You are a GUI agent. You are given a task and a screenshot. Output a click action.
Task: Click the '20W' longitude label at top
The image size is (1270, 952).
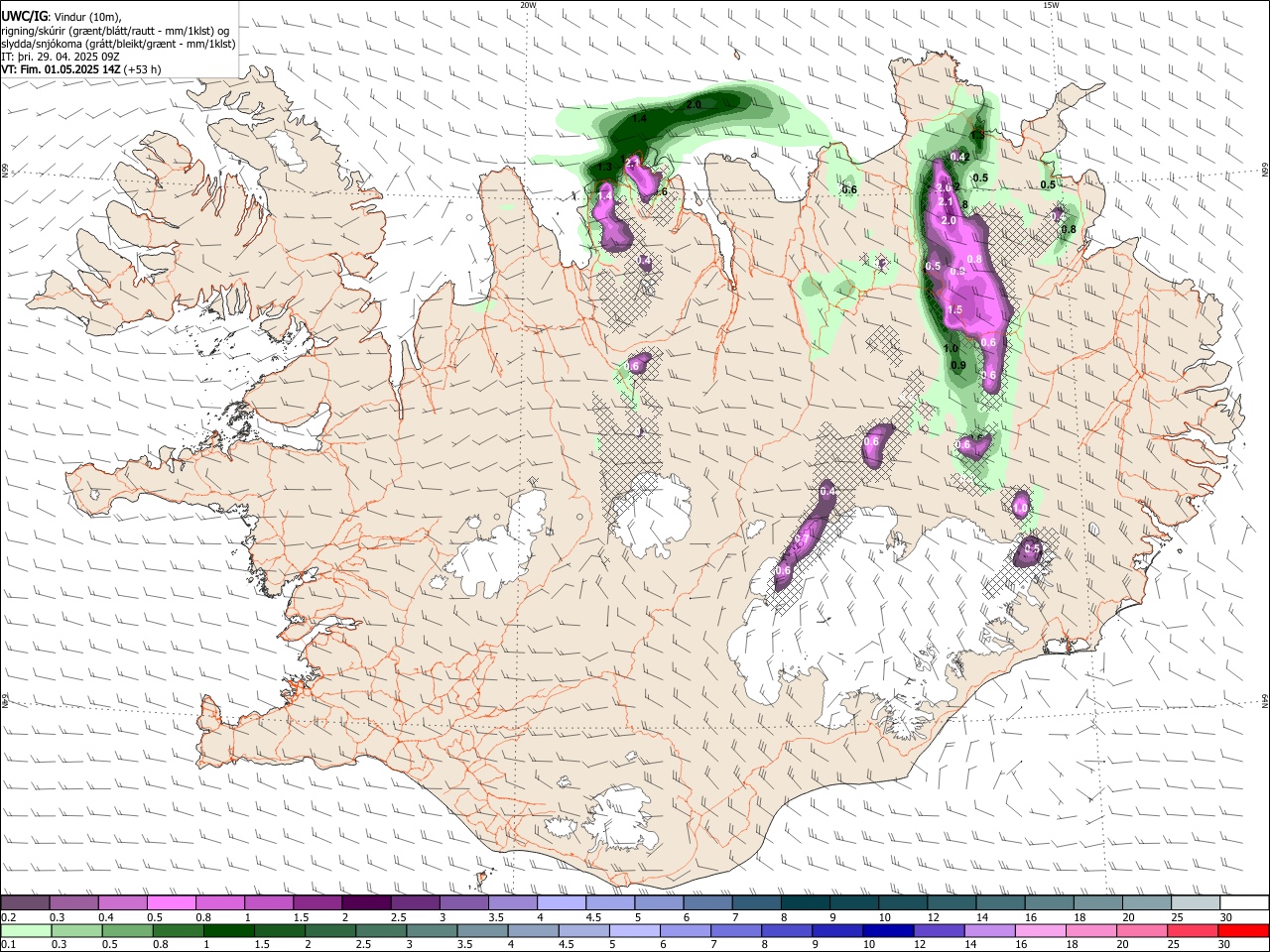pyautogui.click(x=528, y=4)
